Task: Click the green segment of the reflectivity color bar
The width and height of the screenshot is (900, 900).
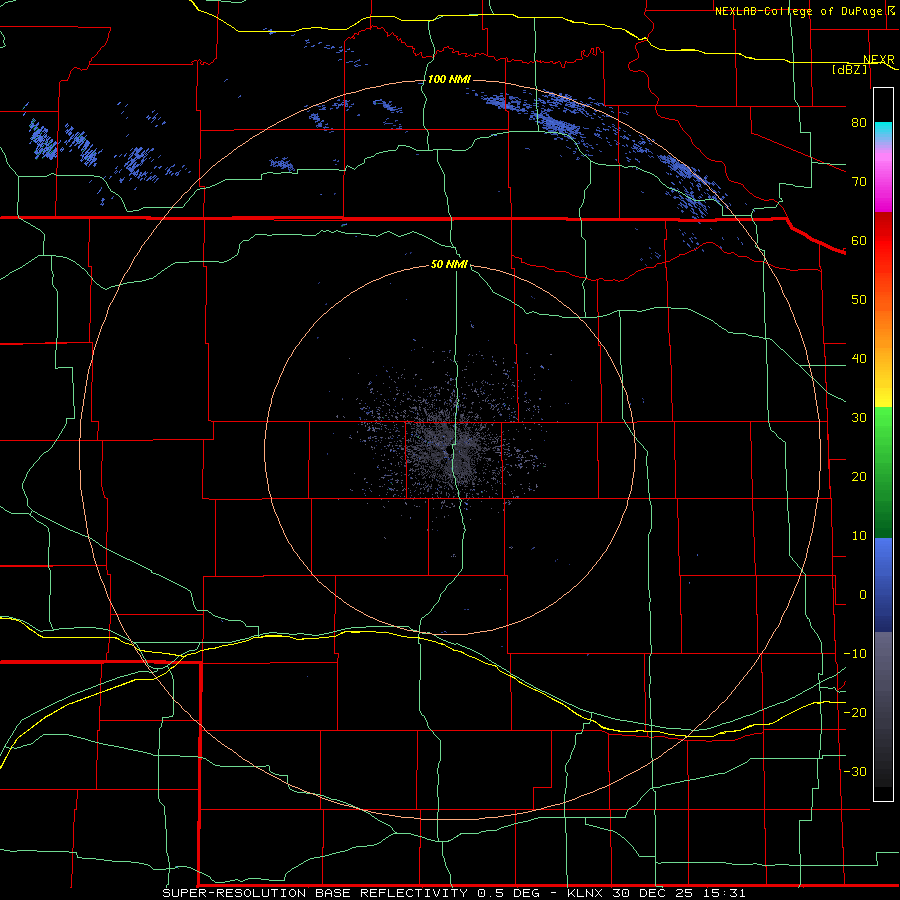Action: click(x=883, y=472)
